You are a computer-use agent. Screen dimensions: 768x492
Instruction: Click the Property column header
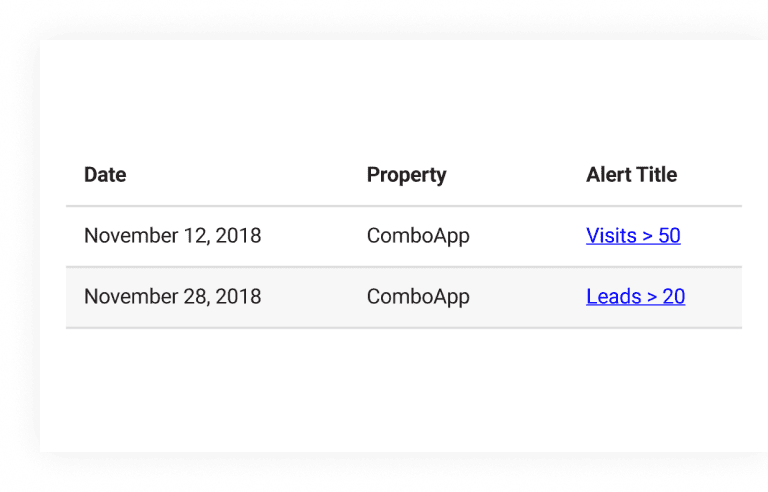(x=407, y=176)
